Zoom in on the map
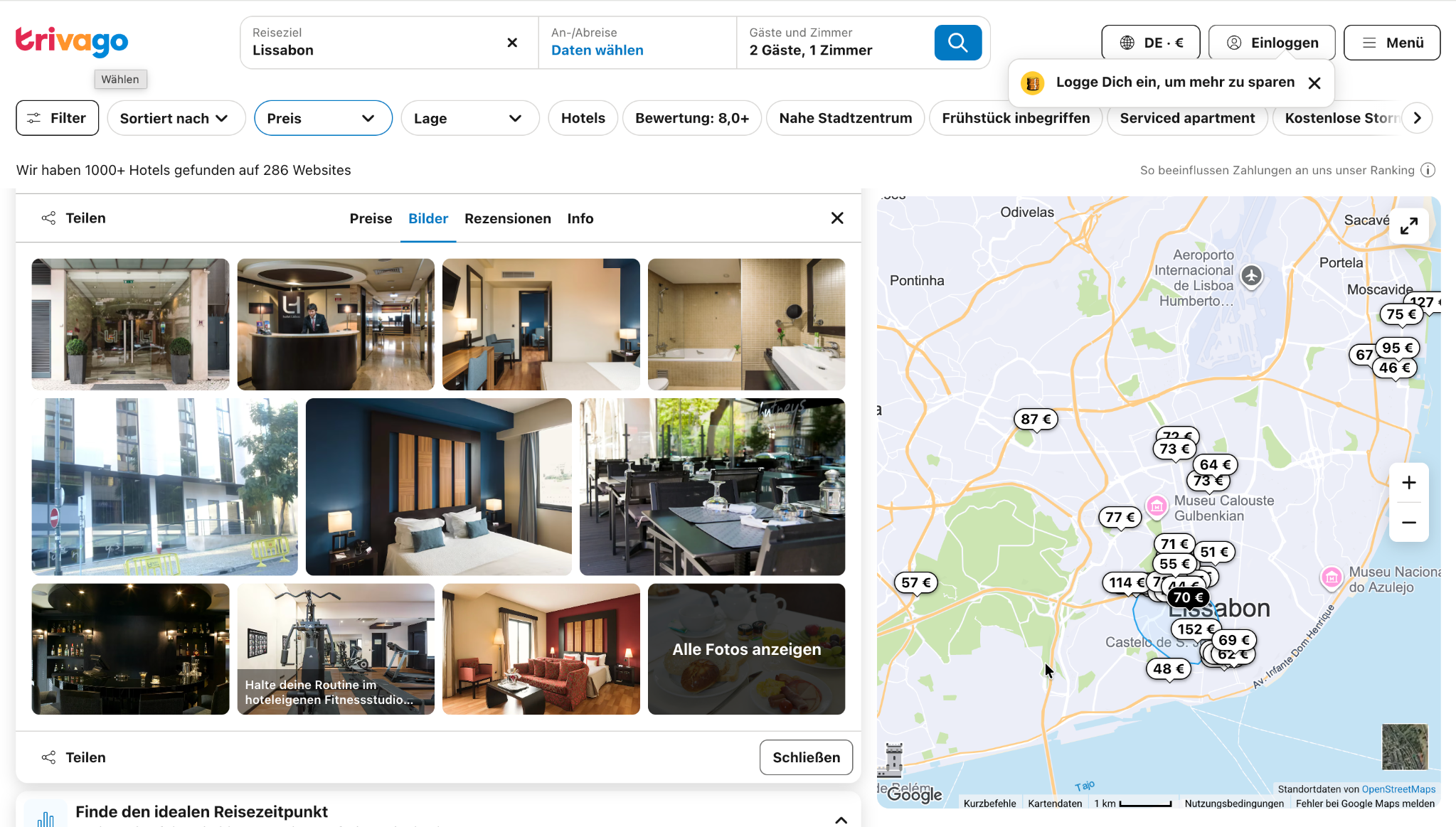The image size is (1456, 827). coord(1409,483)
